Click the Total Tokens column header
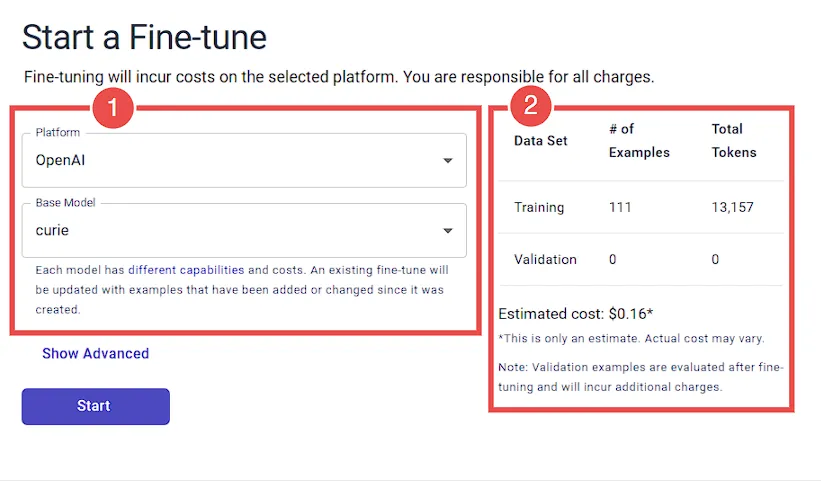The image size is (821, 481). (x=734, y=141)
